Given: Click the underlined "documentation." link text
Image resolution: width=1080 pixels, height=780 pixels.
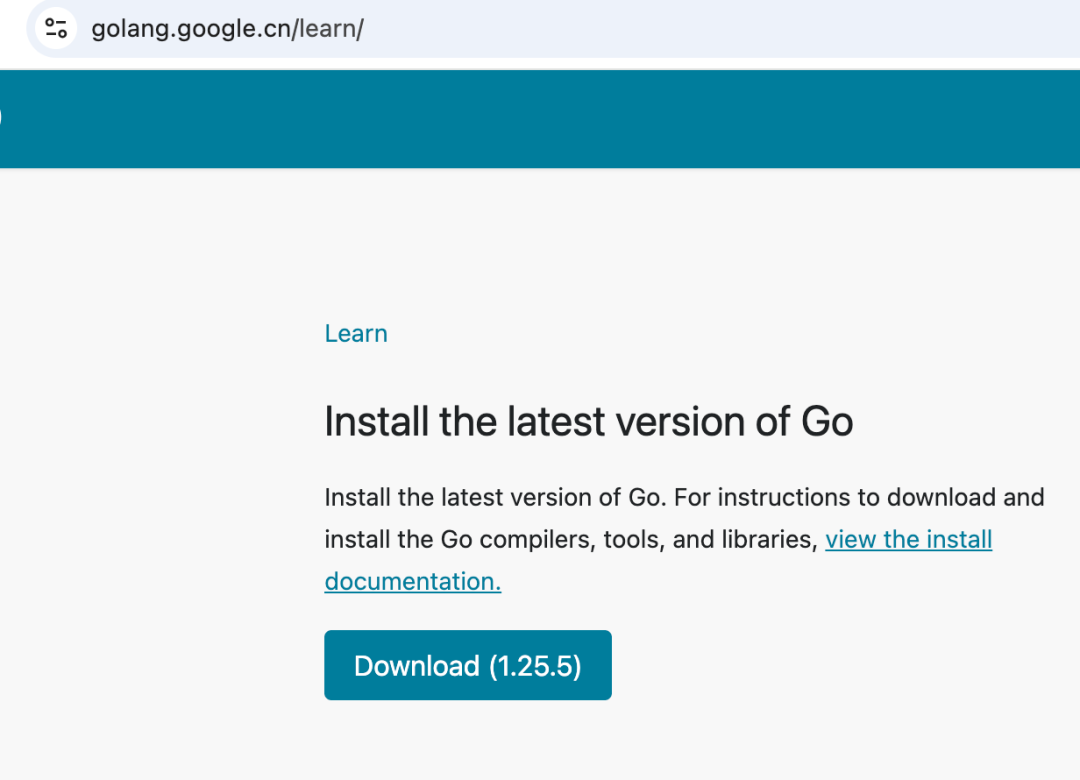Looking at the screenshot, I should (412, 582).
